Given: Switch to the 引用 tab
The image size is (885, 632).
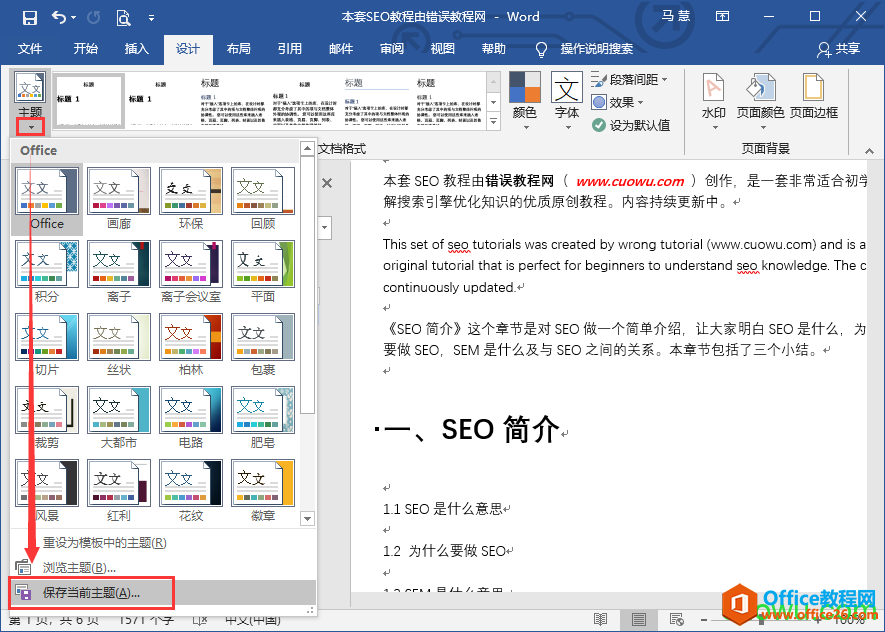Looking at the screenshot, I should (290, 49).
